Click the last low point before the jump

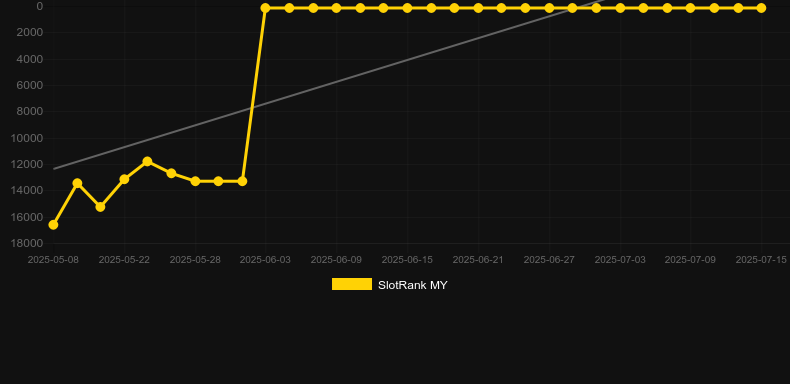point(242,181)
